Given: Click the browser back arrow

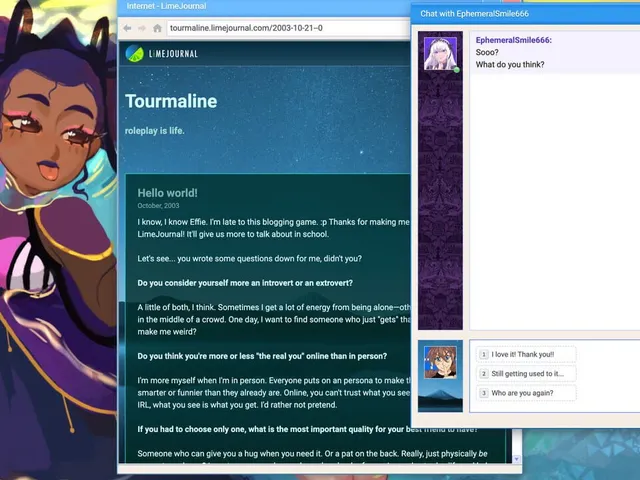Looking at the screenshot, I should pyautogui.click(x=127, y=28).
